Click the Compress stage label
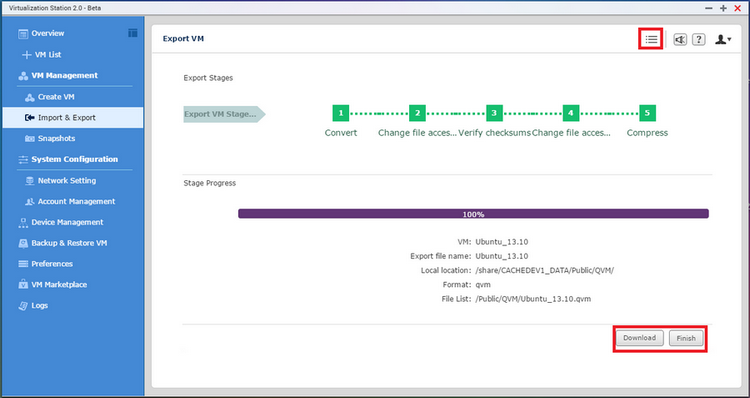Screen dimensions: 750x398 pos(647,133)
